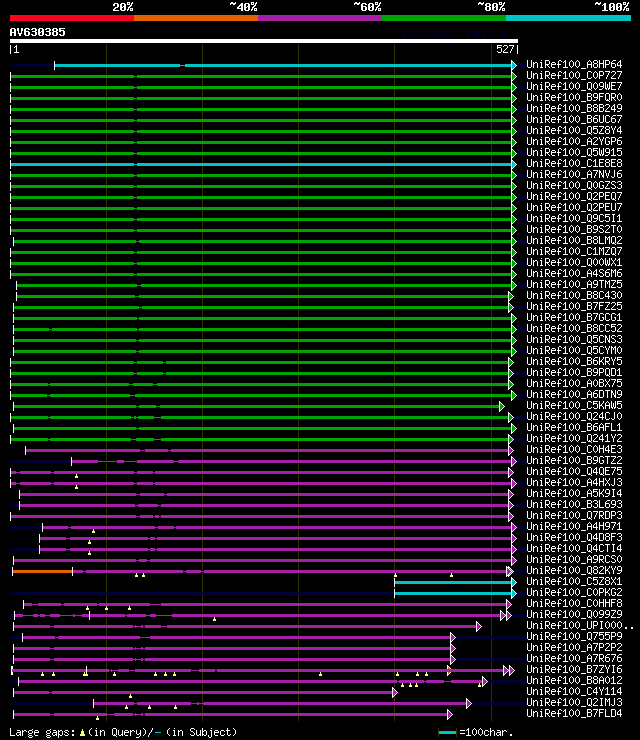Screen dimensions: 640x740
Task: Click label UniRef100_A4S6M6
Action: [574, 273]
